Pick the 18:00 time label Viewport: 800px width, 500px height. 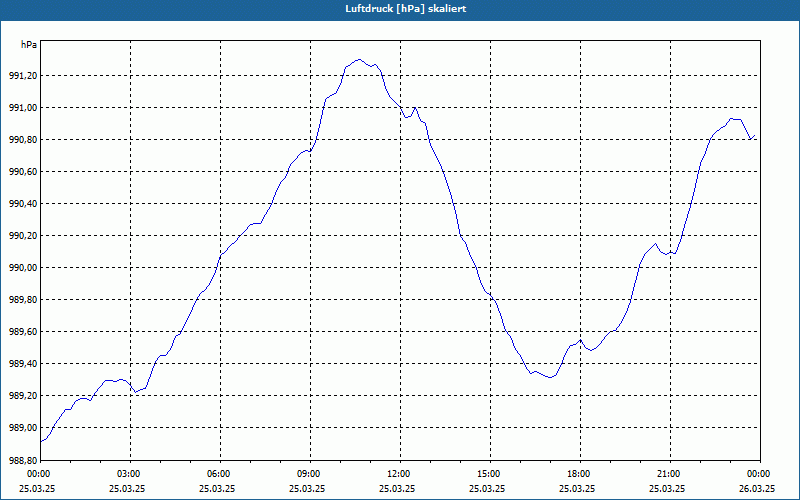click(x=580, y=474)
